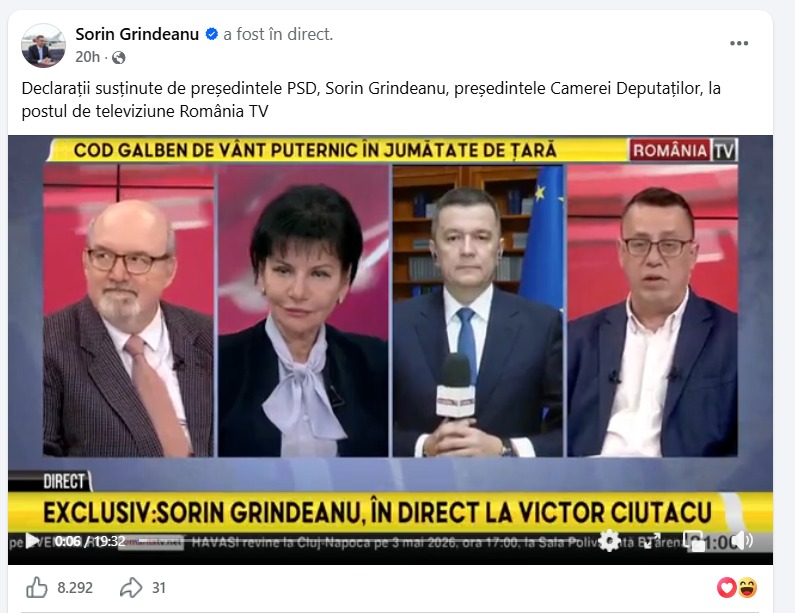Share the post using arrow icon
This screenshot has width=795, height=613.
pos(131,588)
